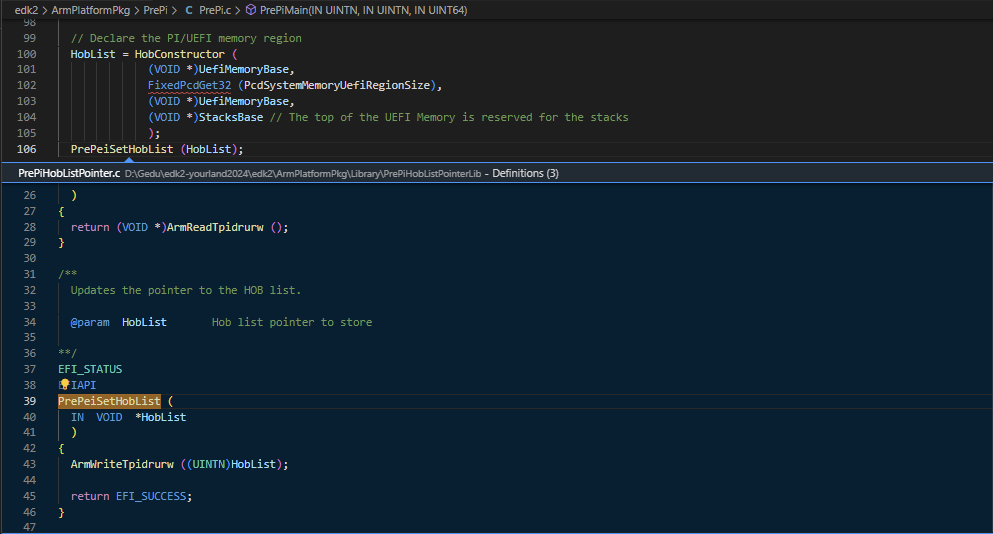The width and height of the screenshot is (993, 534).
Task: Click EFI_SUCCESS on line 45
Action: tap(151, 496)
